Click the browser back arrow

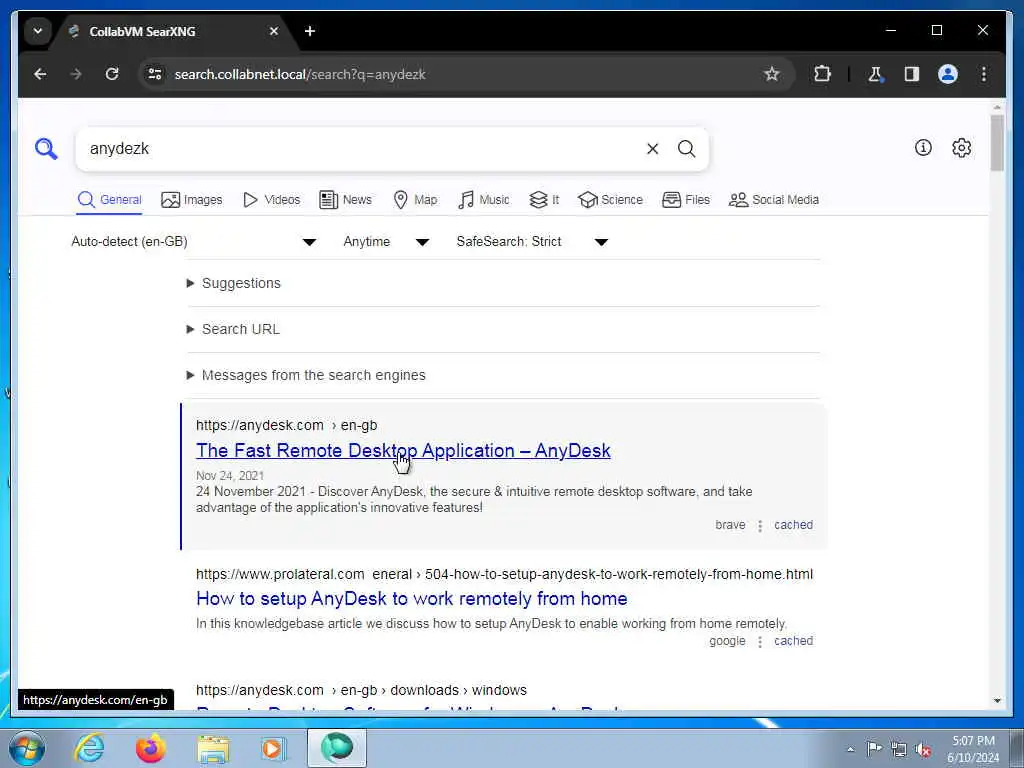40,74
